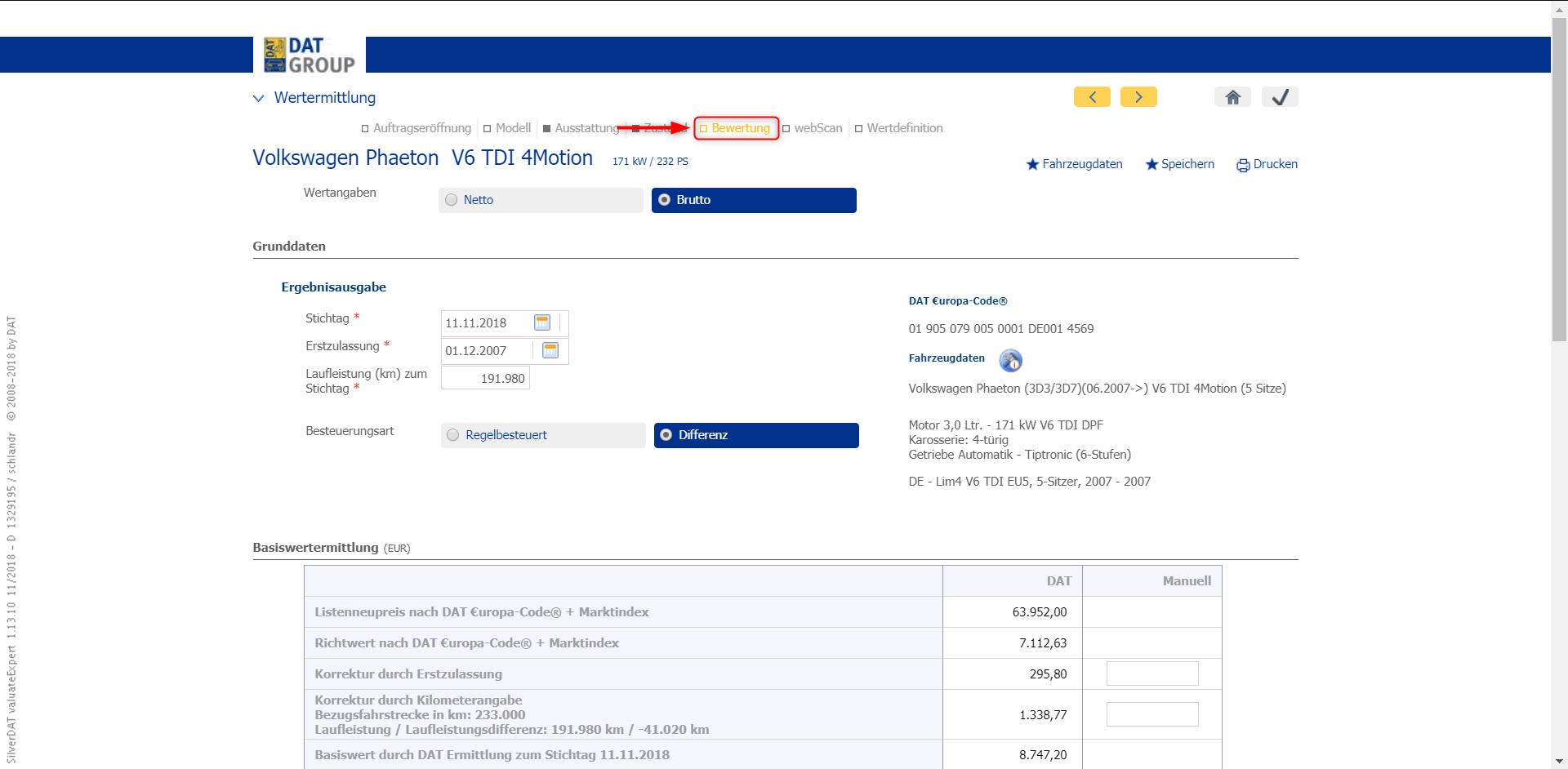The height and width of the screenshot is (769, 1568).
Task: Click the Richtwert value 7.112,63
Action: (x=1043, y=643)
